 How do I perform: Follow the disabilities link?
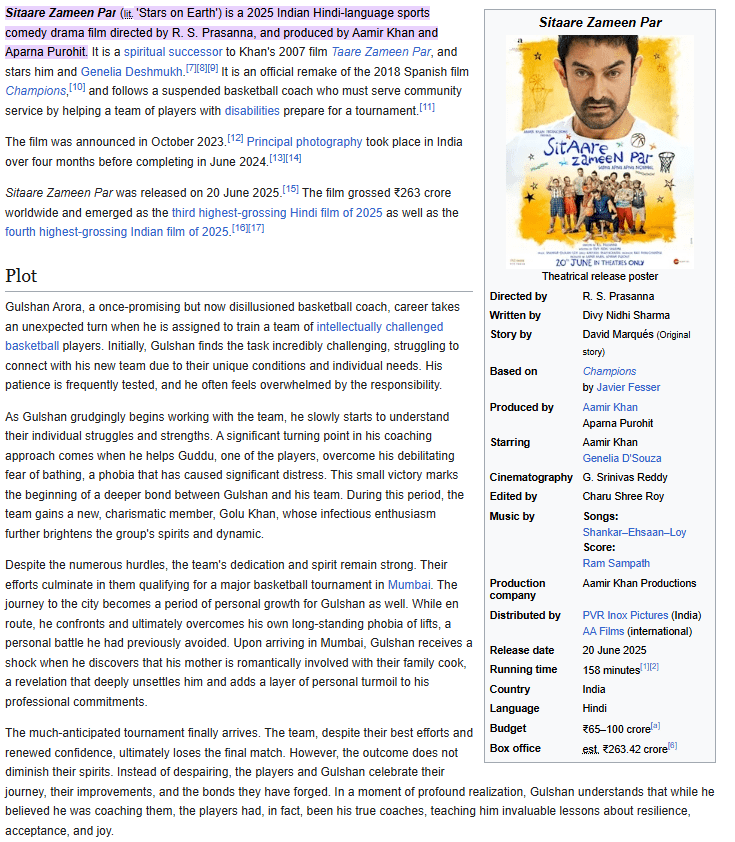click(252, 111)
